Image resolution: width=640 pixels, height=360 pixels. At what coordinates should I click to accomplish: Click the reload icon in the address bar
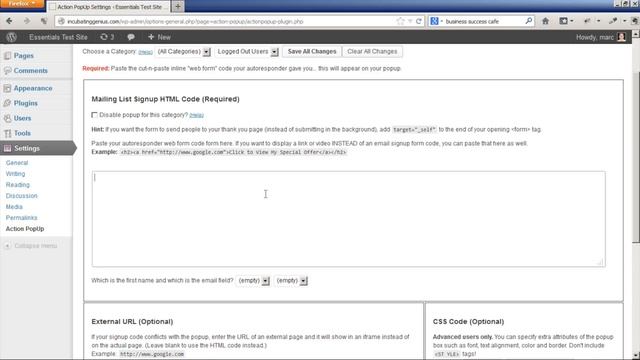coord(419,21)
